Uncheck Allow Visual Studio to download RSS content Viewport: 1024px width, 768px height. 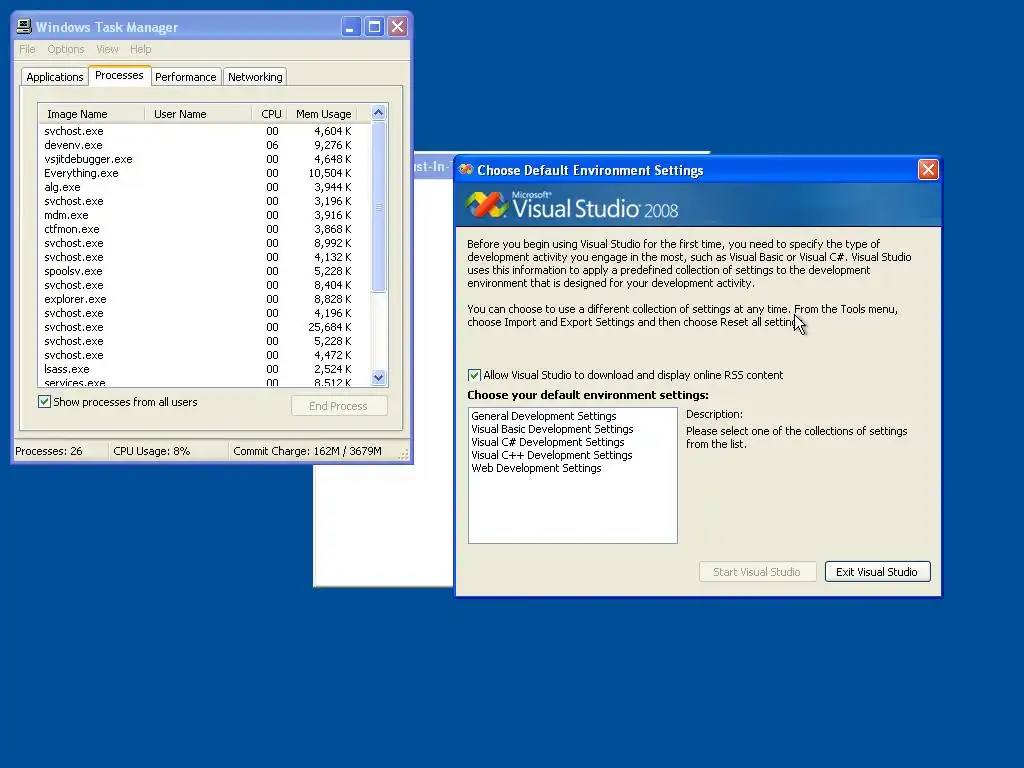point(474,375)
